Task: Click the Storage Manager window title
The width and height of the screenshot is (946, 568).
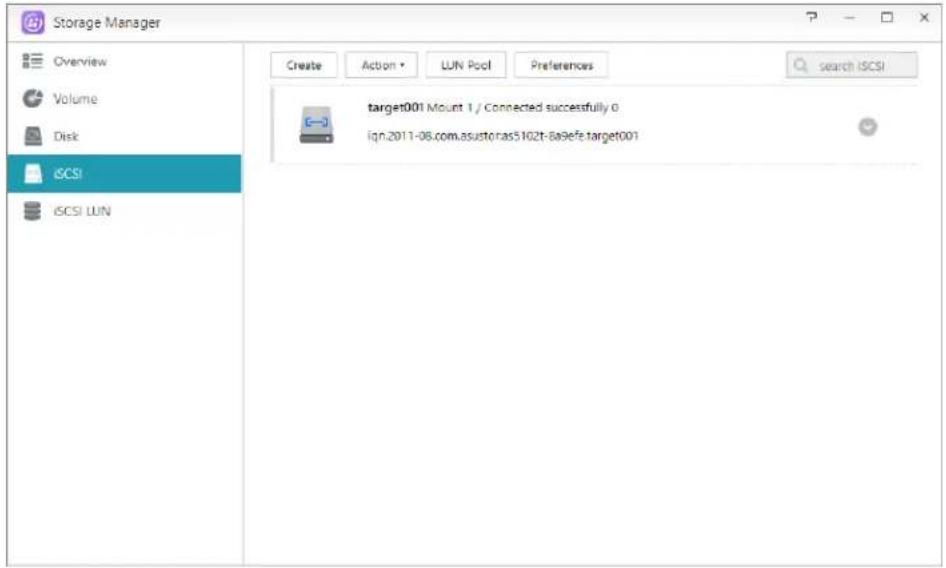Action: (107, 23)
